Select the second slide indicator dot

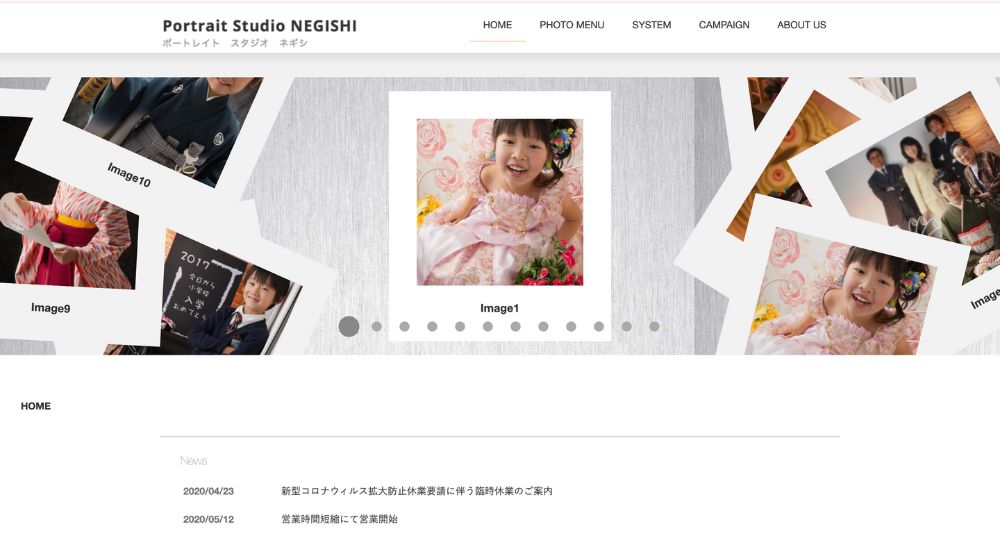point(377,326)
